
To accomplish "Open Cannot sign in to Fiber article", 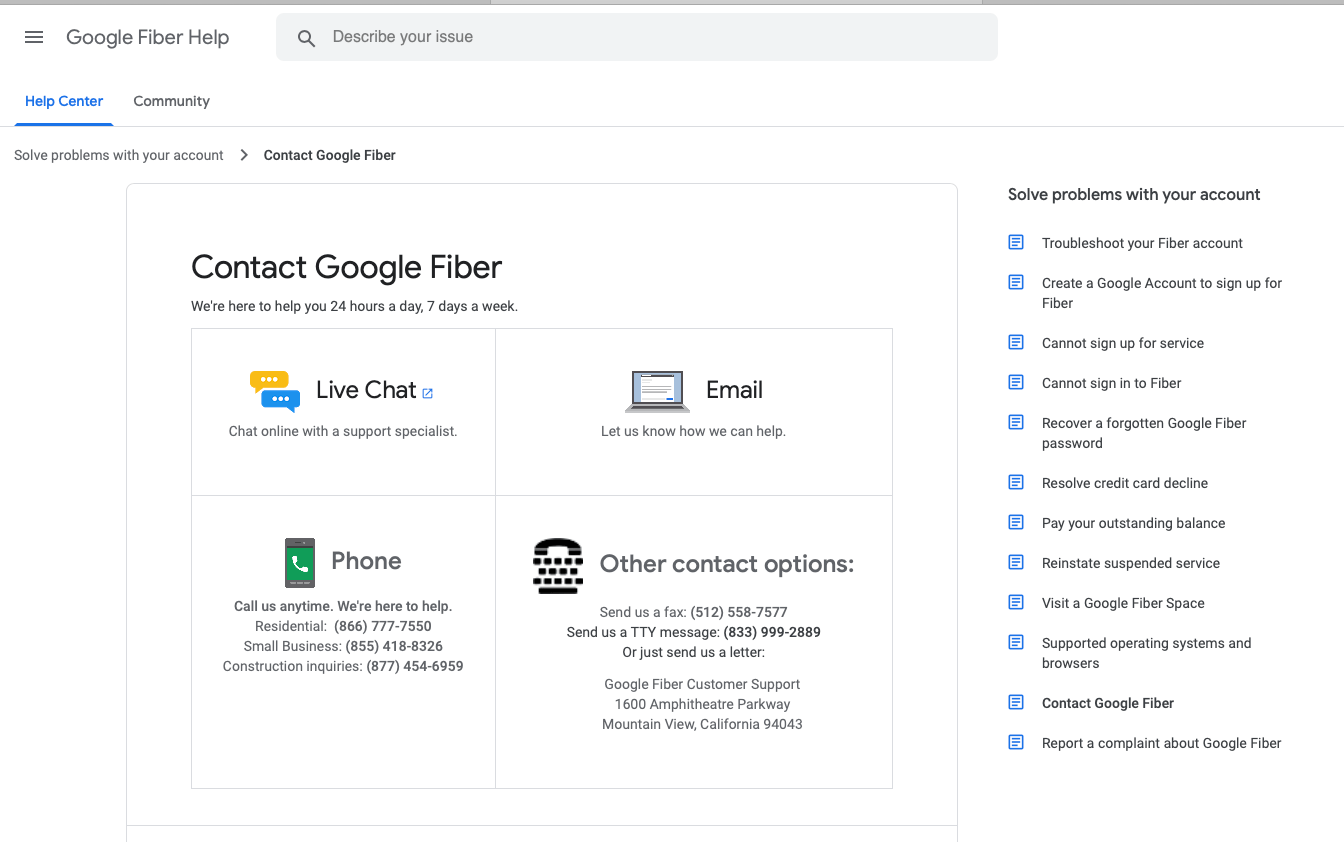I will (1111, 383).
